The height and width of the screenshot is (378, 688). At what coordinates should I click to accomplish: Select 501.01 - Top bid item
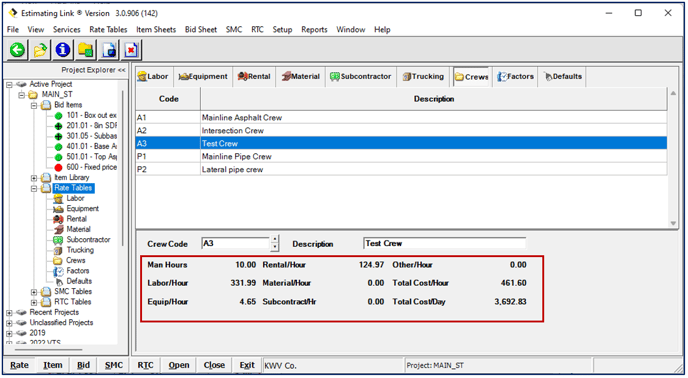coord(91,157)
